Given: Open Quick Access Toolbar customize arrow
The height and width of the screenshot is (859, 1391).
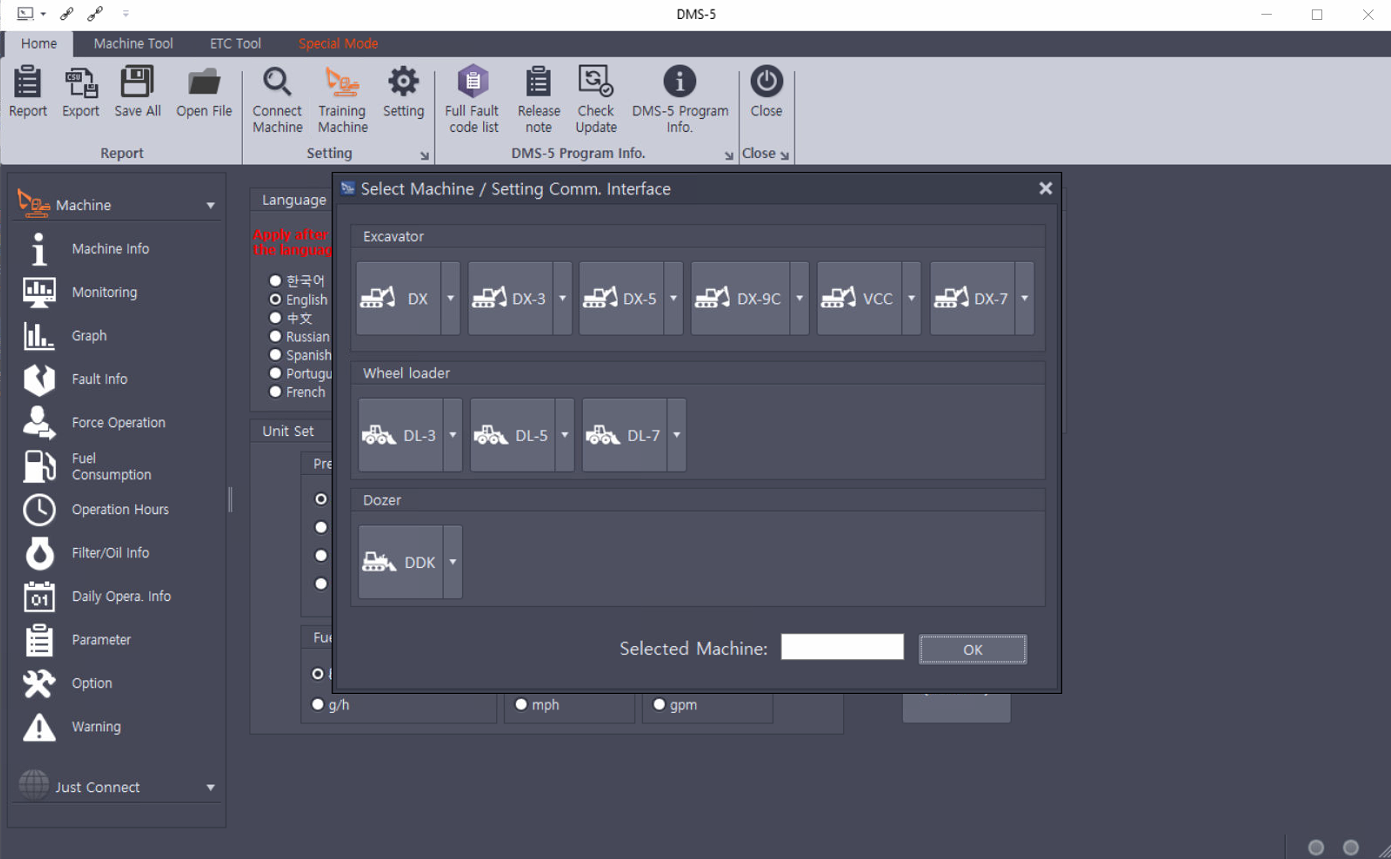Looking at the screenshot, I should tap(125, 14).
